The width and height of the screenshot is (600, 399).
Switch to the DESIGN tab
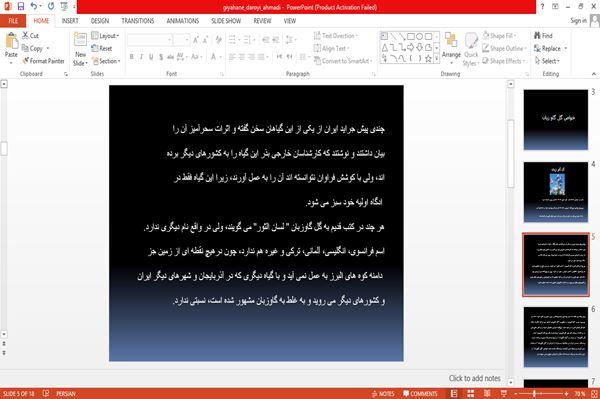(x=100, y=21)
